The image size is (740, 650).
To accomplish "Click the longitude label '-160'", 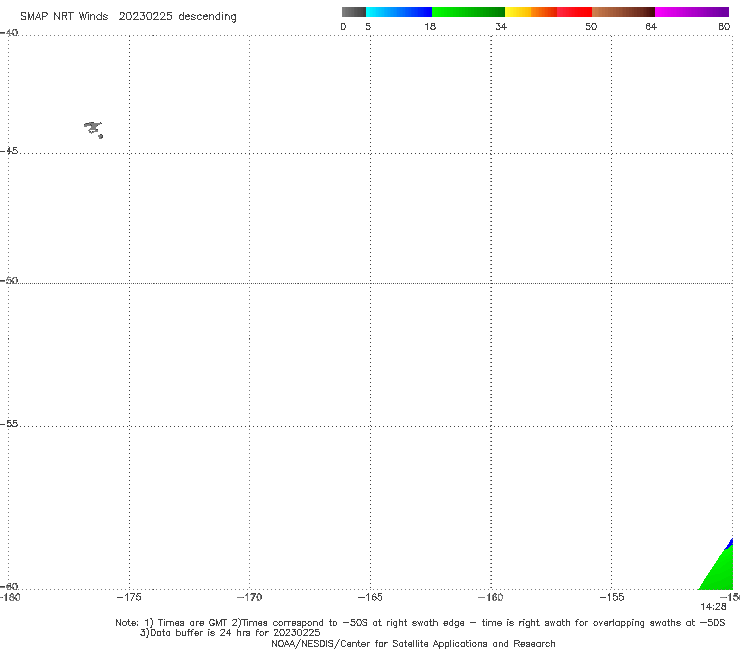I will (x=491, y=597).
